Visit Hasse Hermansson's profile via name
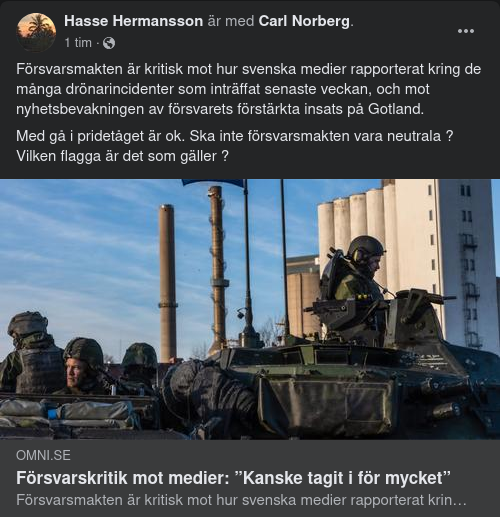Screen dimensions: 500x517 click(x=133, y=21)
